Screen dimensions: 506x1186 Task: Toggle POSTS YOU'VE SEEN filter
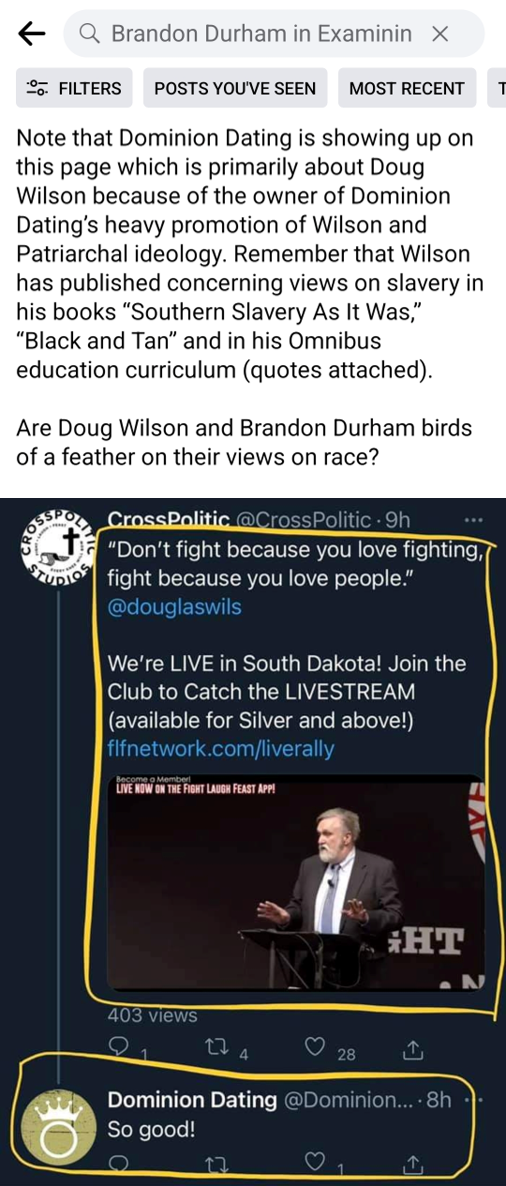tap(235, 88)
